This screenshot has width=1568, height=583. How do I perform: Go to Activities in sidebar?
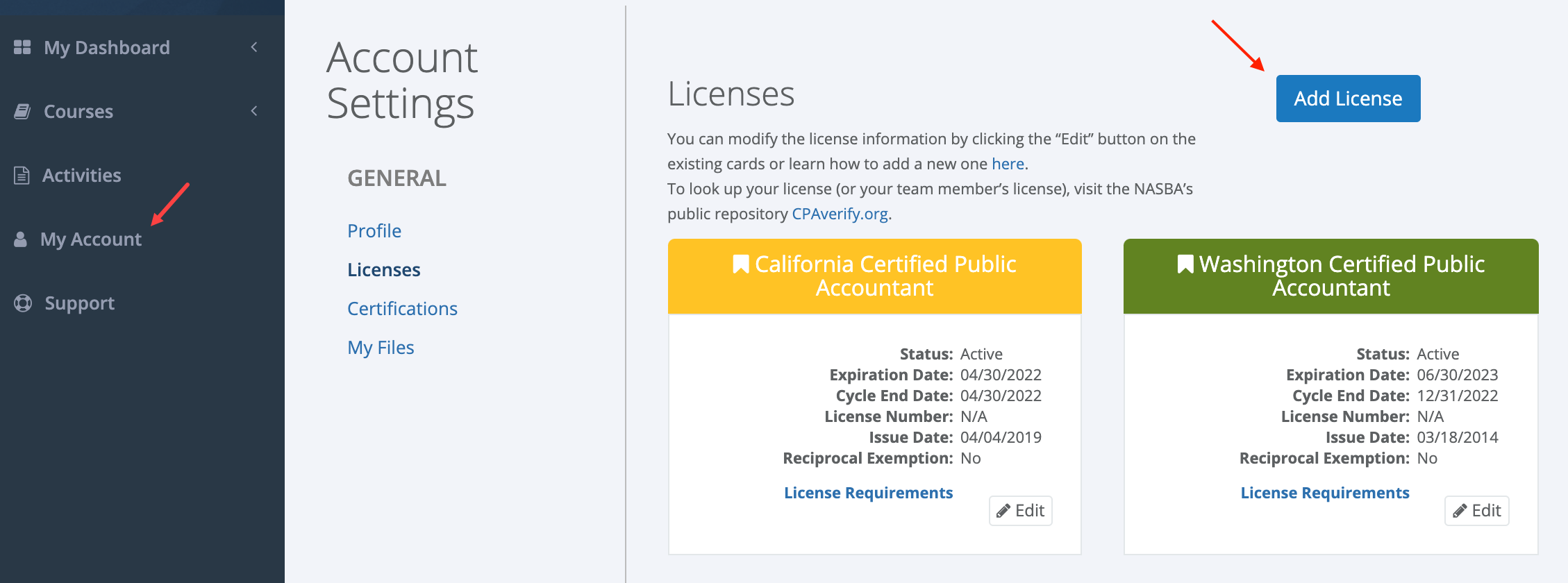[x=82, y=175]
